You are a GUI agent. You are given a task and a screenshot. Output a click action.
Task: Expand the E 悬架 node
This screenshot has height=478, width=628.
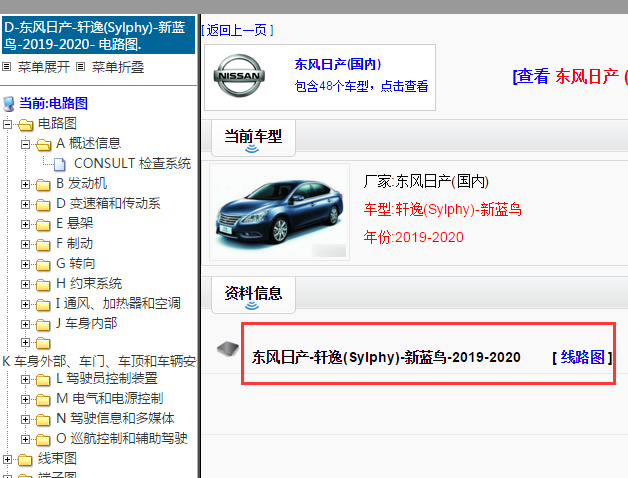25,224
